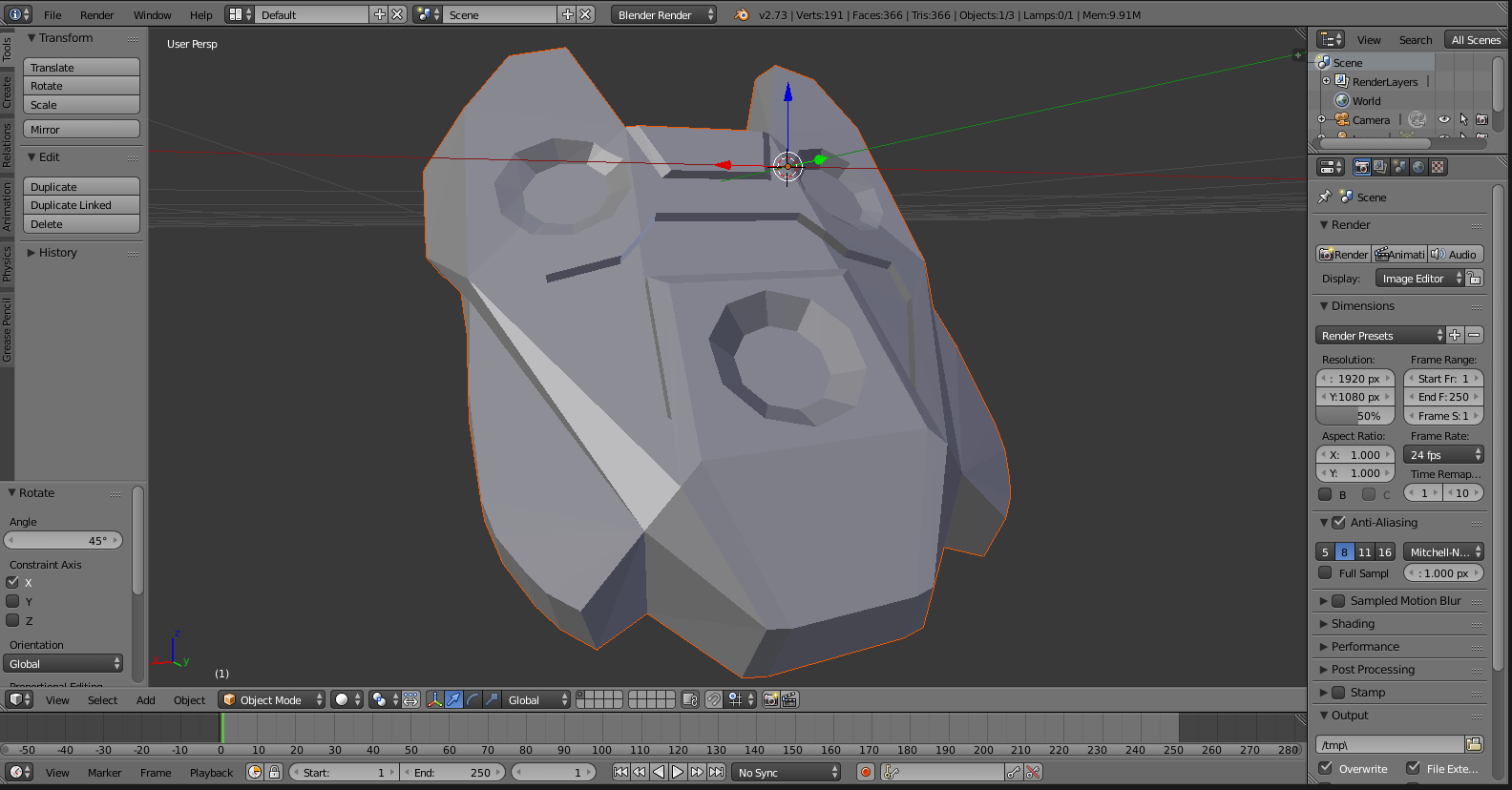
Task: Select the rotate manipulator arc icon
Action: coord(473,699)
